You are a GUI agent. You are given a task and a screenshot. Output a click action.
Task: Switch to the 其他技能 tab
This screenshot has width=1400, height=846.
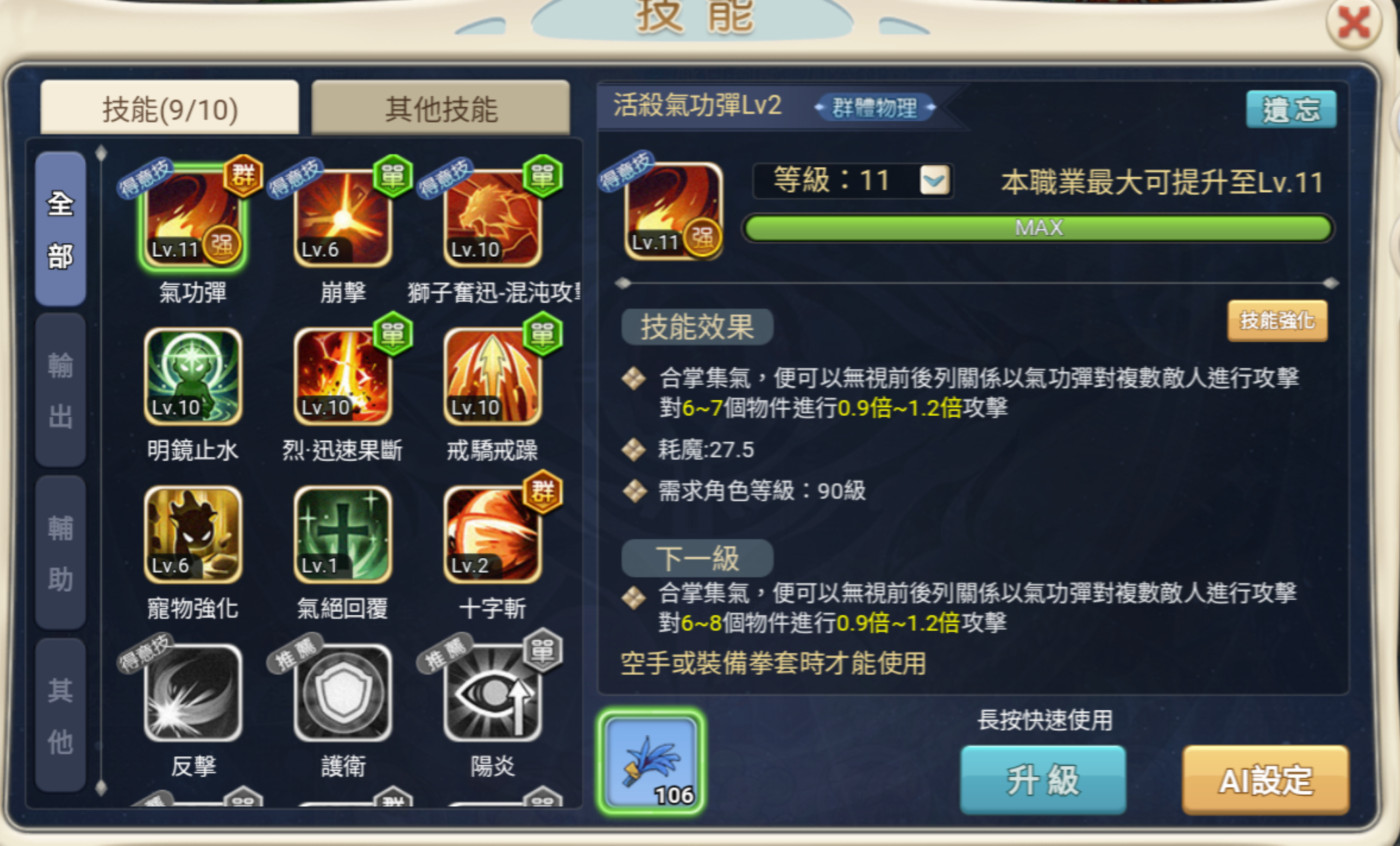tap(441, 108)
